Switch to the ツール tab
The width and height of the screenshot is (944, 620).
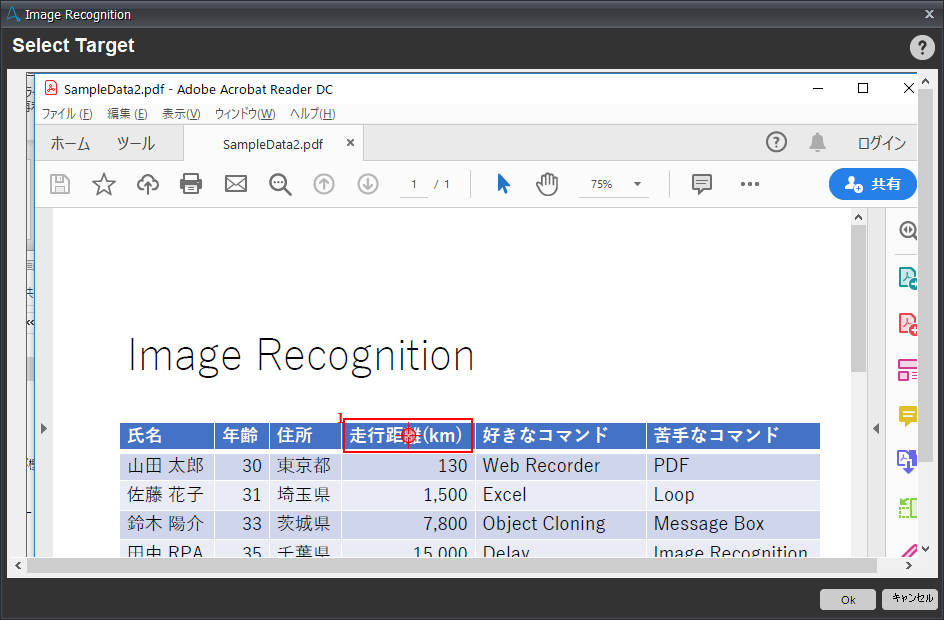(135, 143)
